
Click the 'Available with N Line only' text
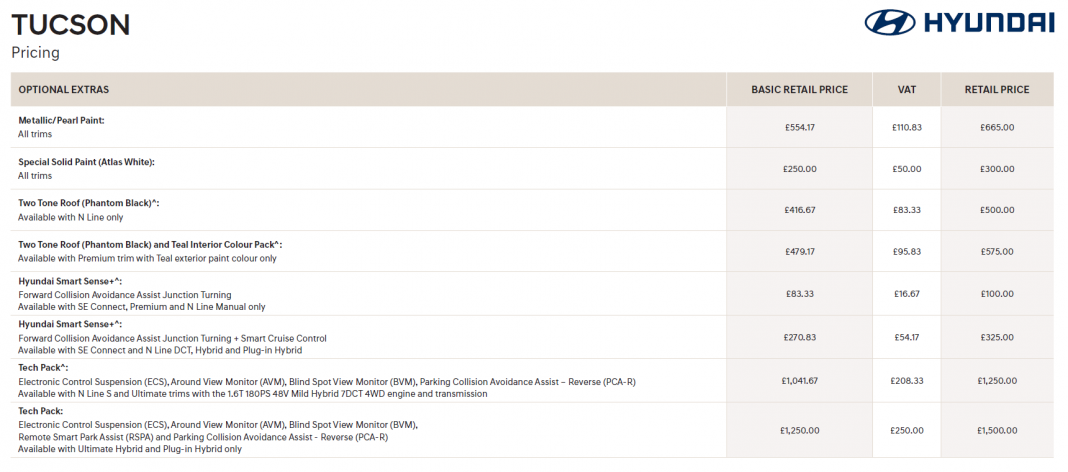click(71, 217)
